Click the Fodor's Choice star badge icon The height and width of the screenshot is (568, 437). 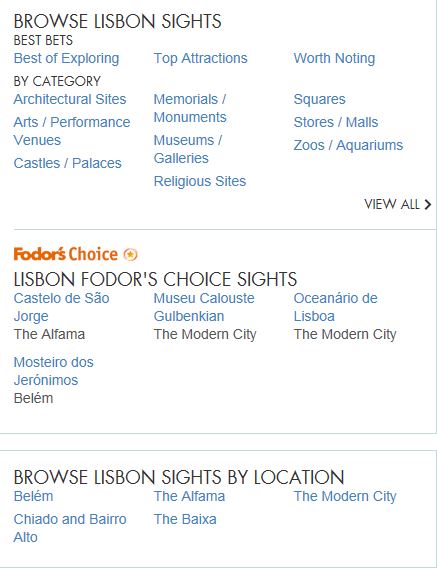click(x=130, y=254)
